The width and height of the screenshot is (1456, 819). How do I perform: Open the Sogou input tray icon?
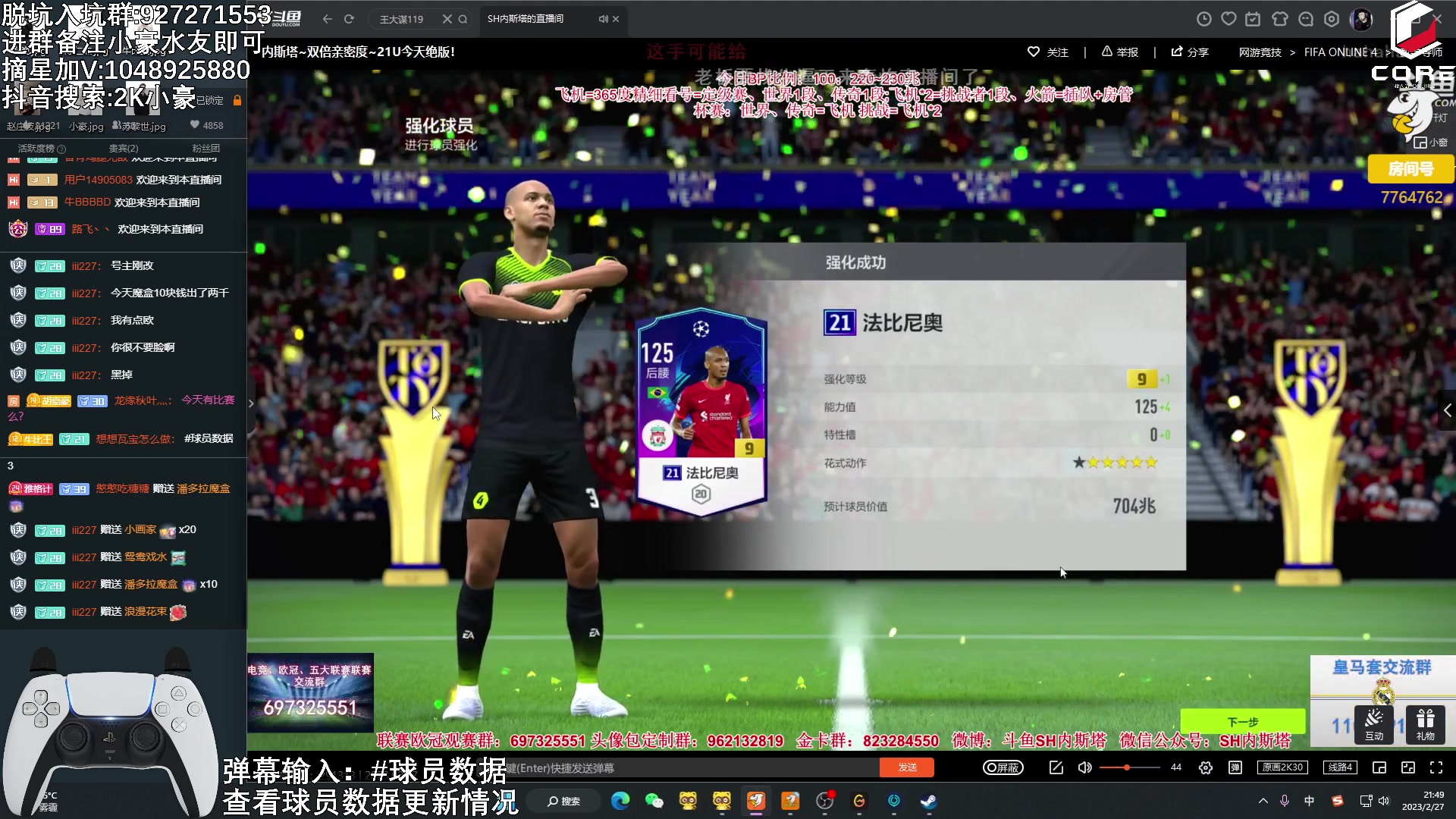click(1338, 801)
